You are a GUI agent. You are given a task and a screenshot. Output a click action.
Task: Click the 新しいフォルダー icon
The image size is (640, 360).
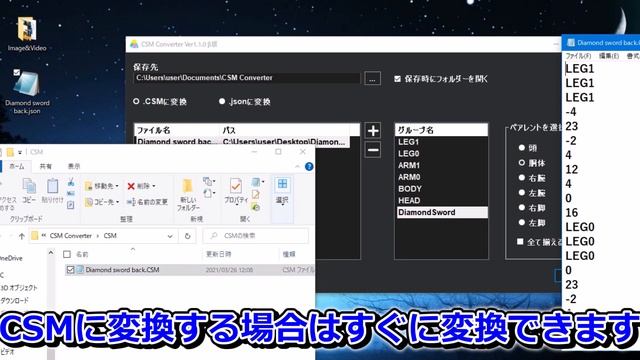[x=187, y=194]
